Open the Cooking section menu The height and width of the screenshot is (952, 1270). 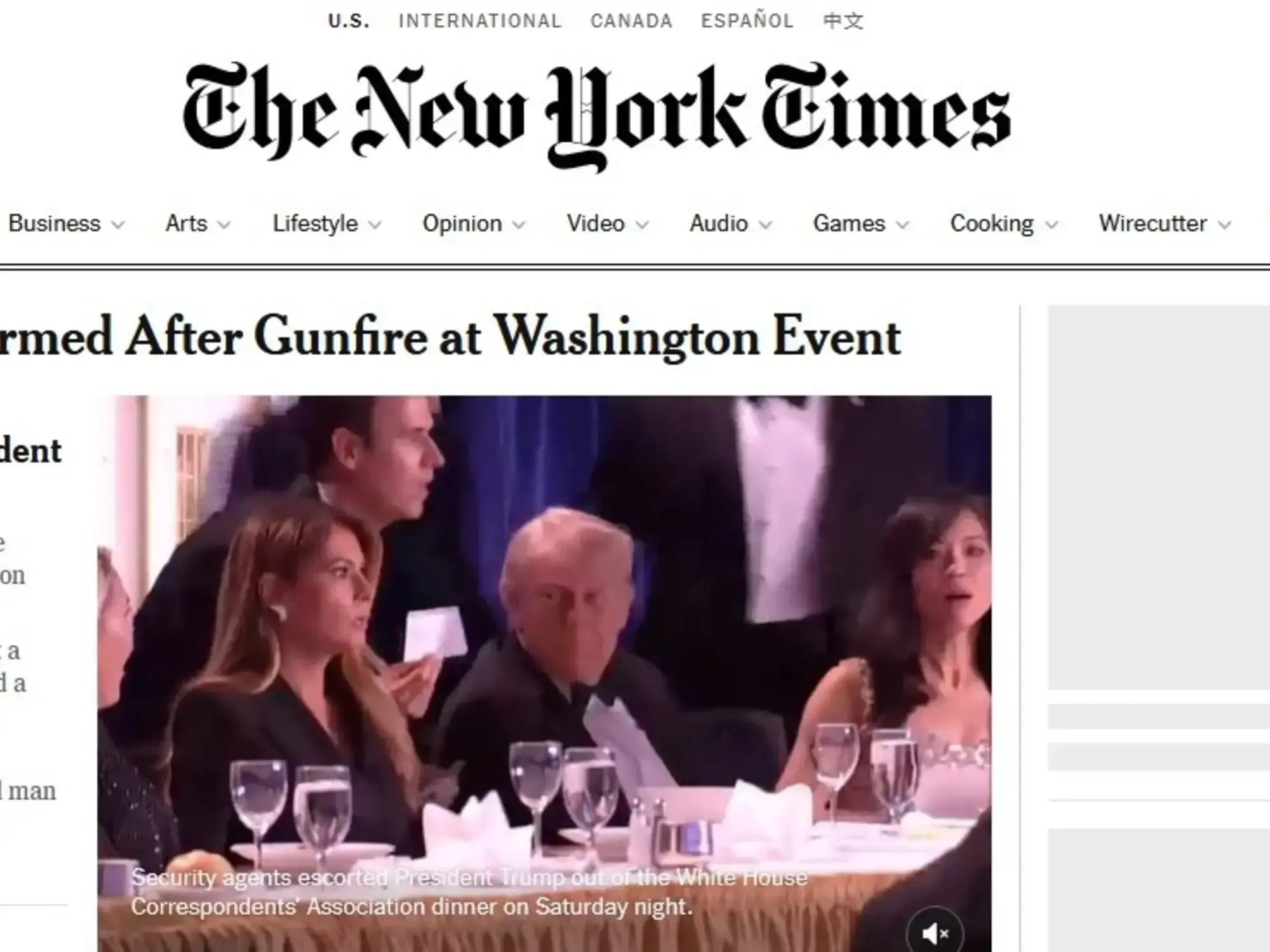tap(1004, 223)
